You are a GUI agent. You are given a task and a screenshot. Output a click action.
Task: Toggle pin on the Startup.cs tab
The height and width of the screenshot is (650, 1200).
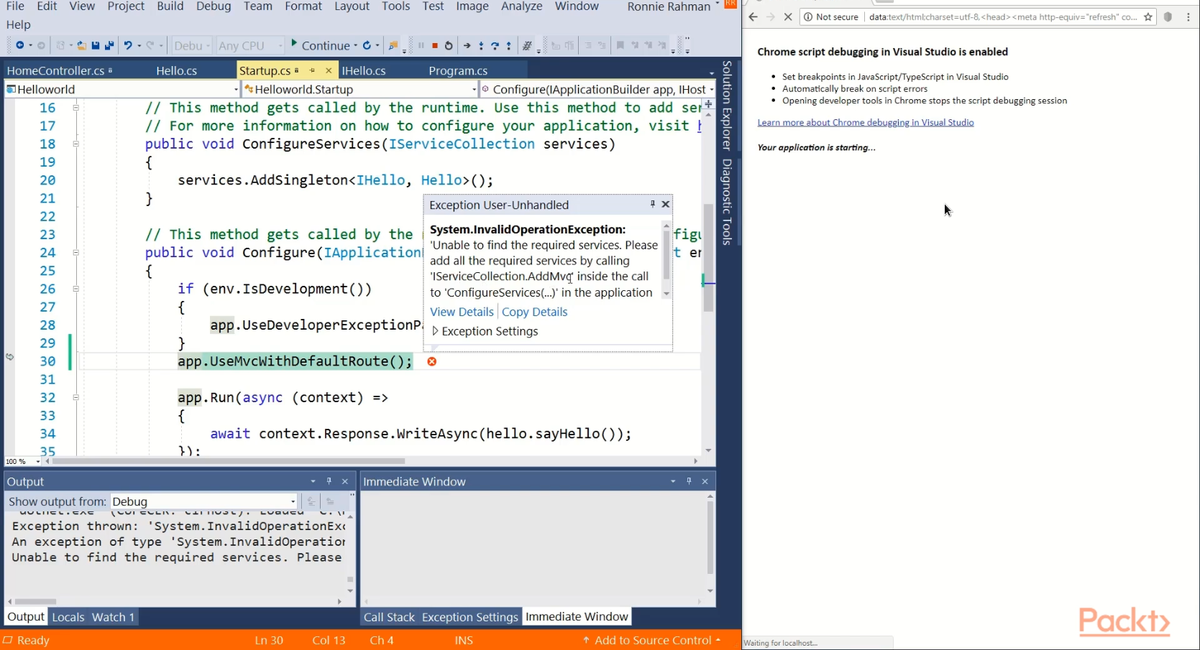[x=313, y=71]
